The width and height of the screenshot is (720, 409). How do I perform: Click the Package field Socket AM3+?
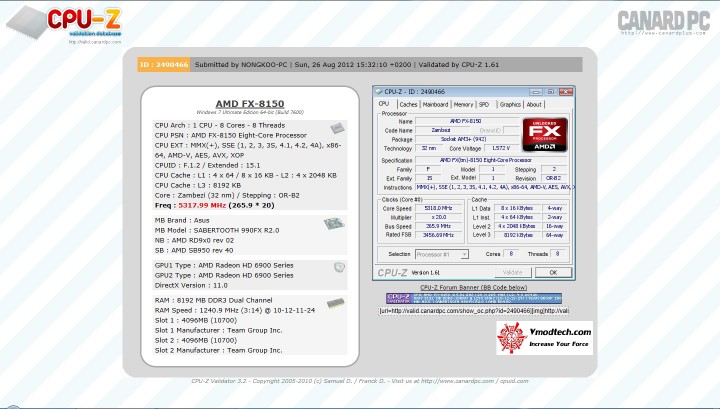[467, 139]
